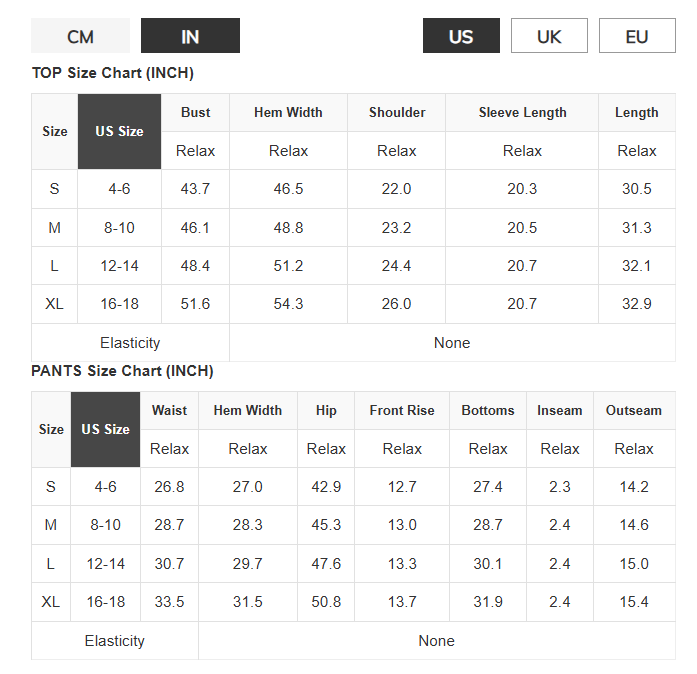Select the Inseam column header
Screen dimensions: 697x674
point(559,410)
